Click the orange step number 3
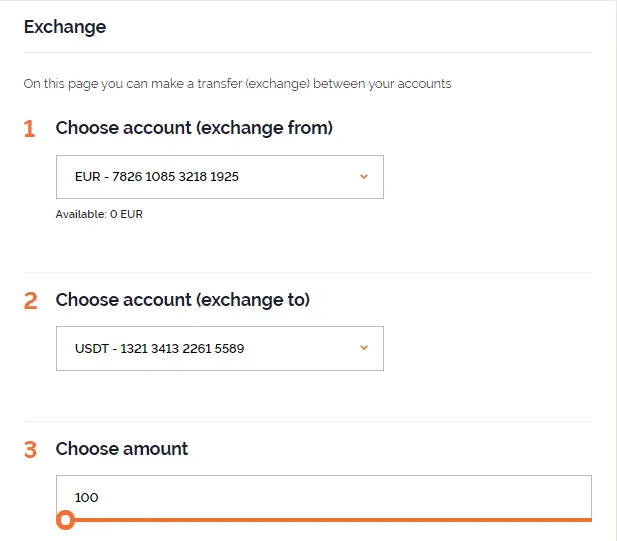617x541 pixels. 30,450
